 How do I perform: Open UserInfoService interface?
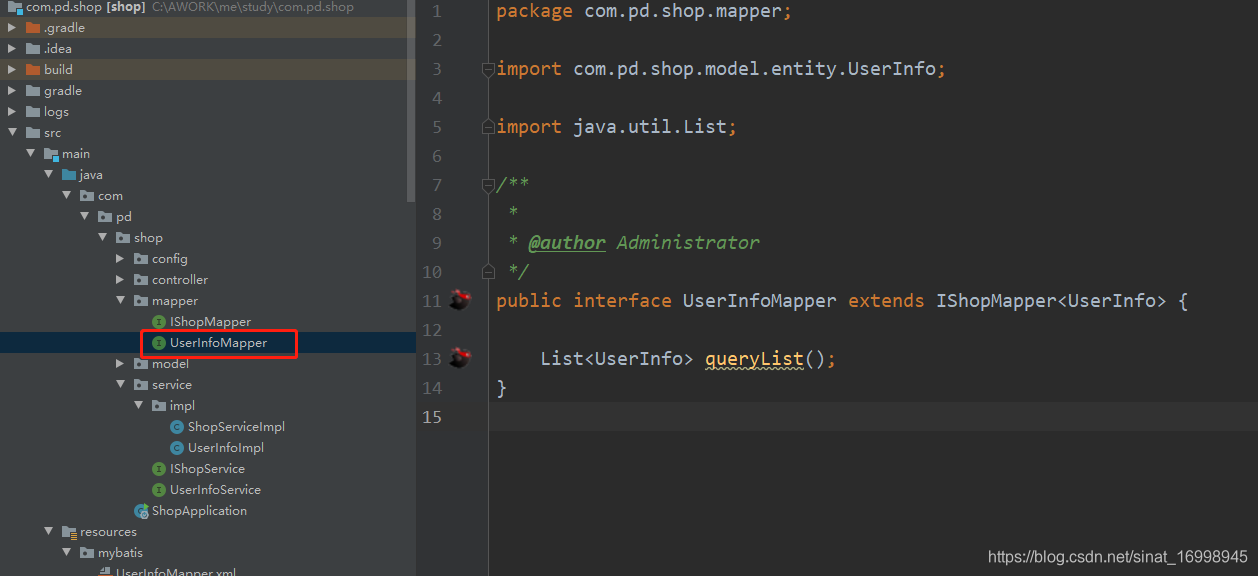pos(215,489)
